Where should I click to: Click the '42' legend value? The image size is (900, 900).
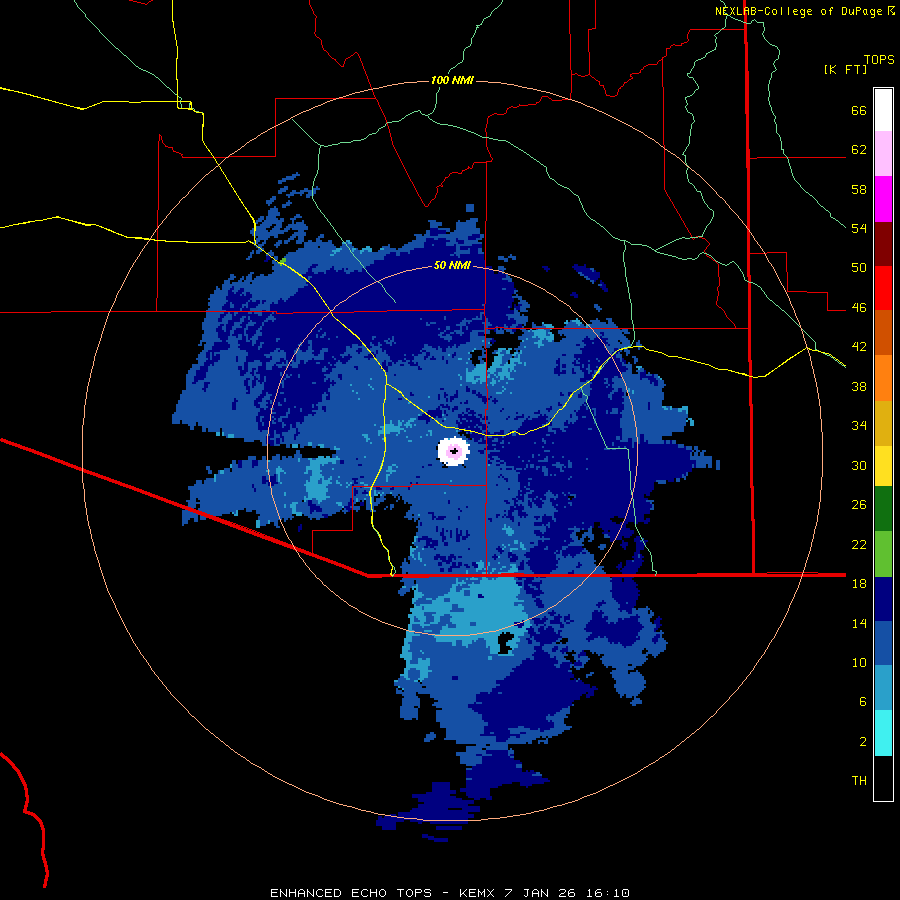(x=859, y=347)
